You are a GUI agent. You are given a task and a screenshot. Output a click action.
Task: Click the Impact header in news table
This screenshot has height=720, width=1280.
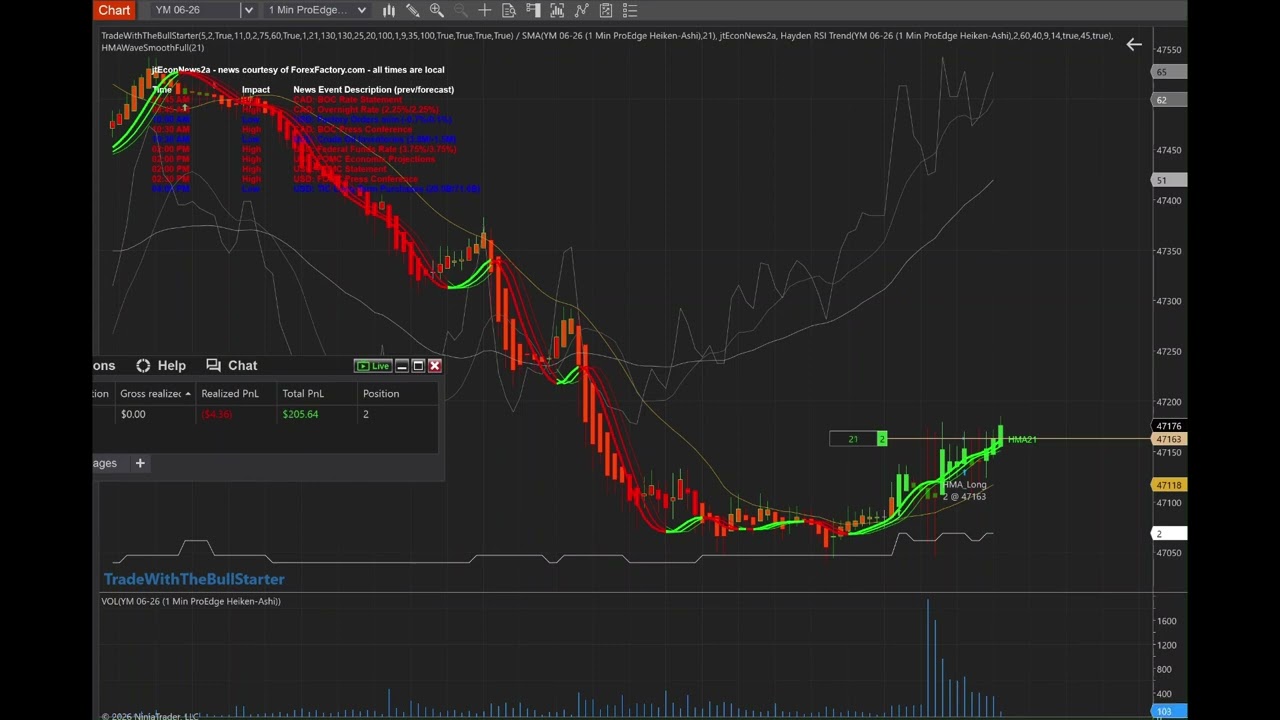(x=256, y=90)
